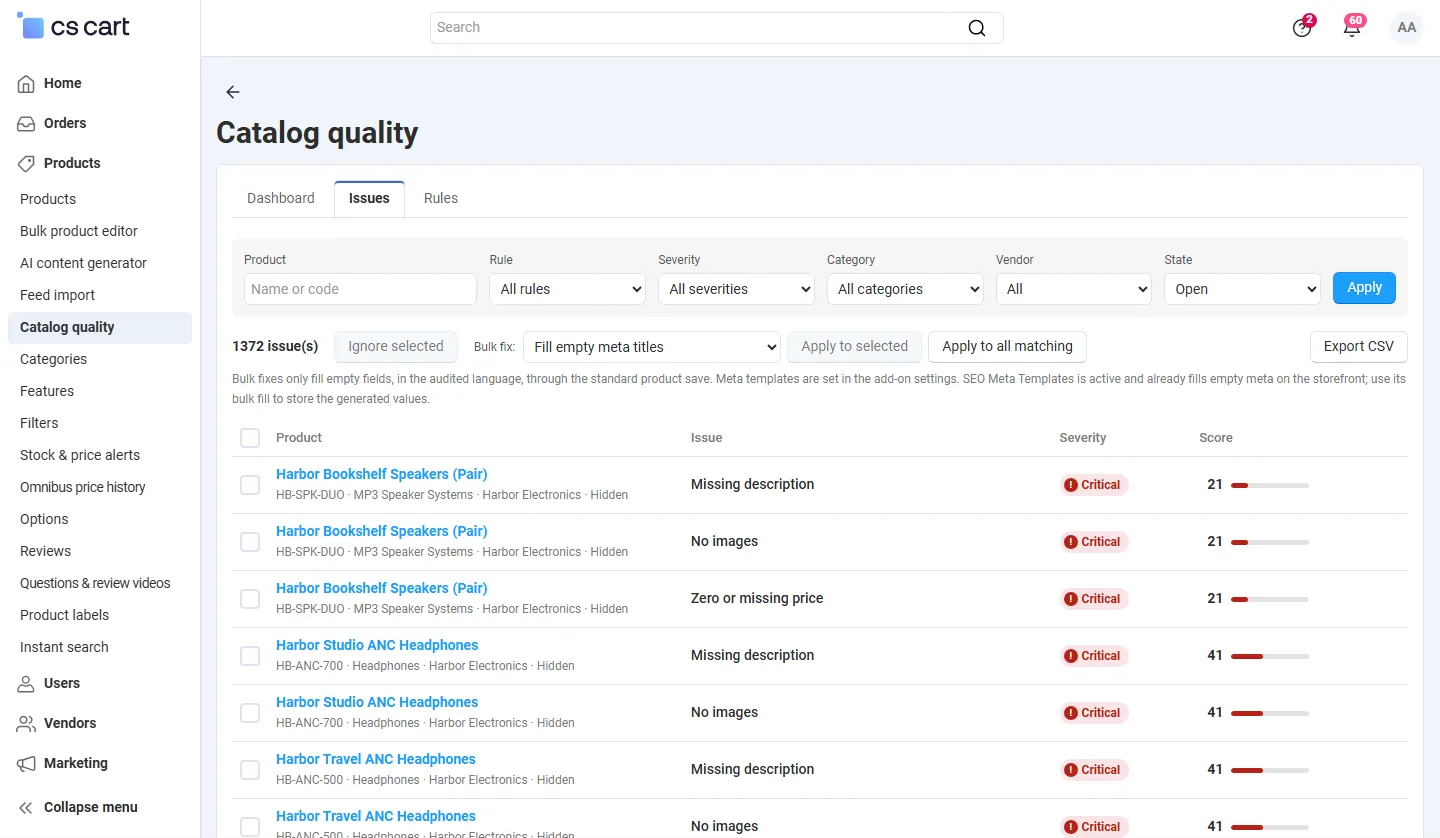Check the Zero or missing price row
The width and height of the screenshot is (1440, 838).
[250, 599]
